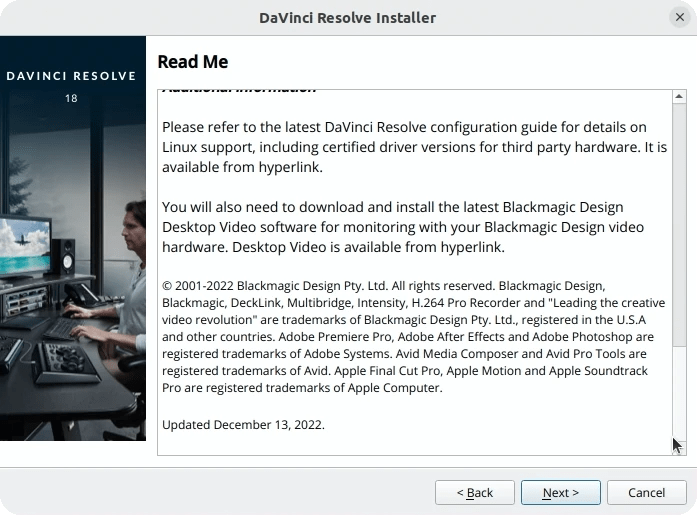The height and width of the screenshot is (515, 697).
Task: Click the Next button
Action: click(x=561, y=492)
